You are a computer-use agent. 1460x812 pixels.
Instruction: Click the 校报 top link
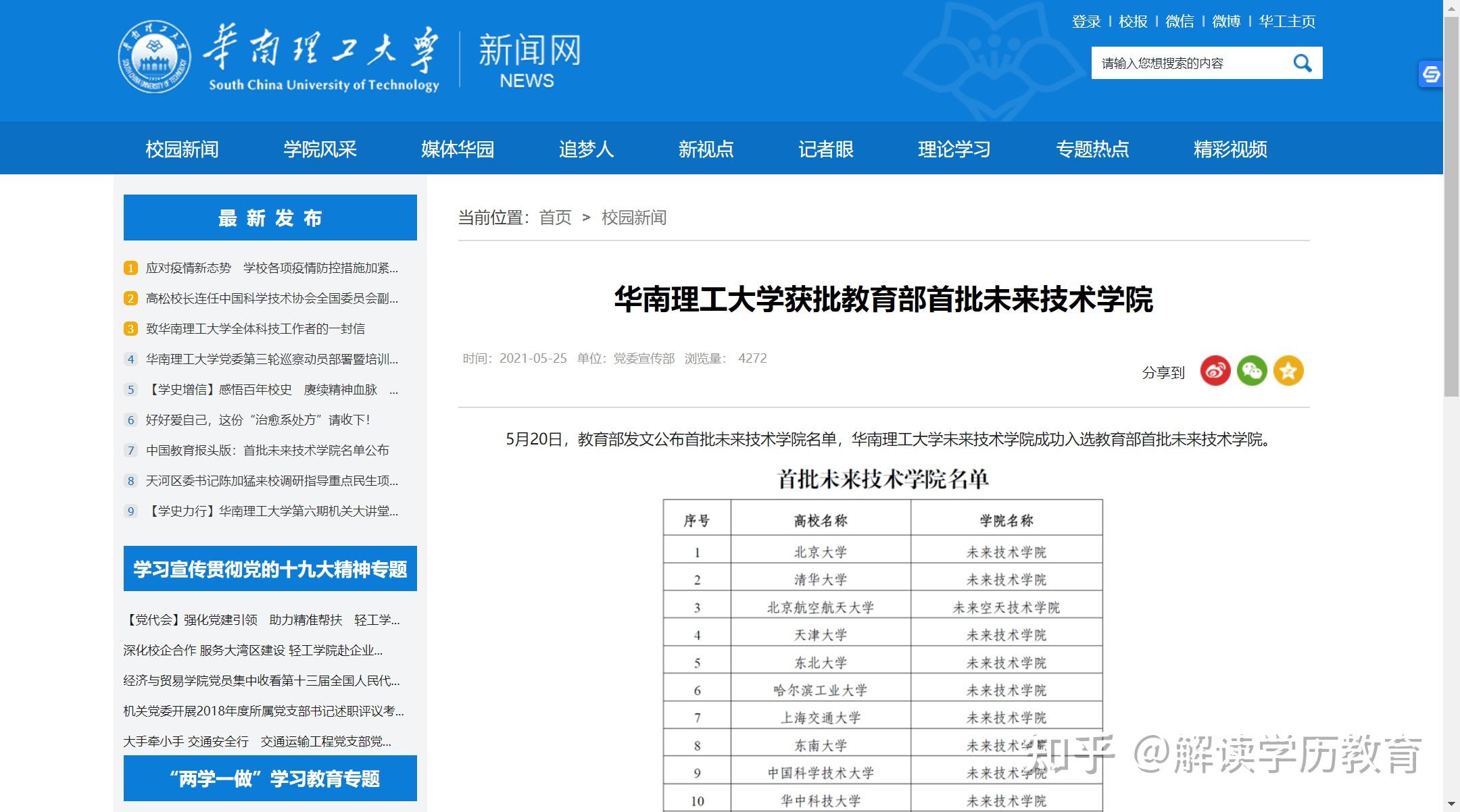click(x=1133, y=22)
